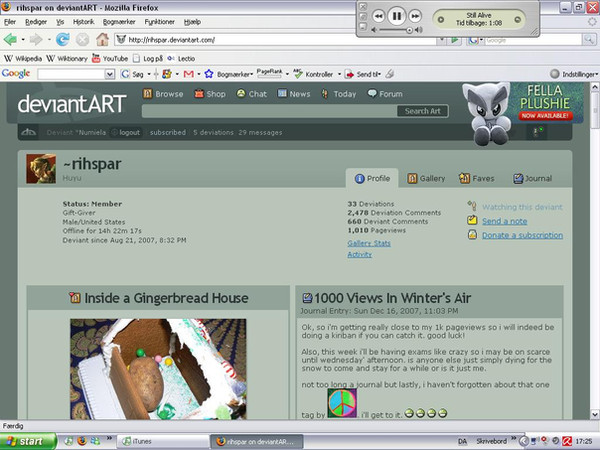Click the Google toolbar search input field
Image resolution: width=600 pixels, height=450 pixels.
click(71, 74)
